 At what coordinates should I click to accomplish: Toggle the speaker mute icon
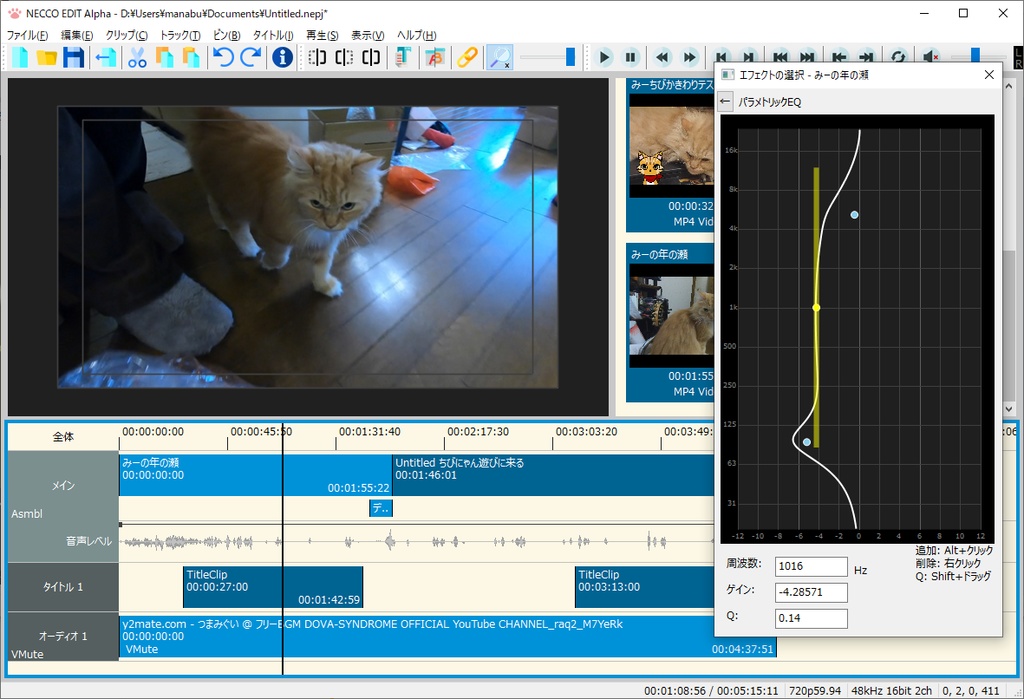(931, 56)
